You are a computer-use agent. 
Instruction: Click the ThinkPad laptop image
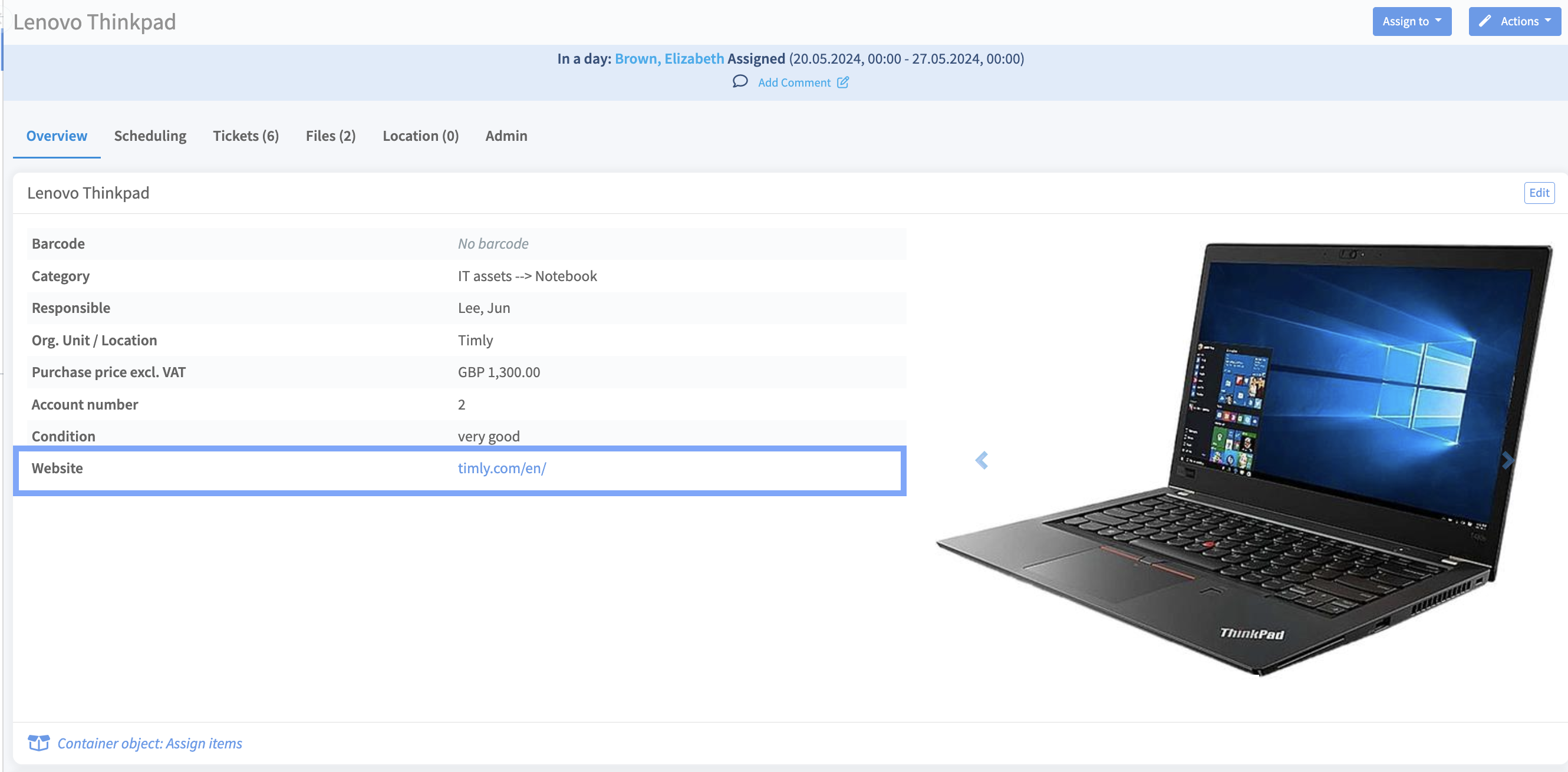1245,459
